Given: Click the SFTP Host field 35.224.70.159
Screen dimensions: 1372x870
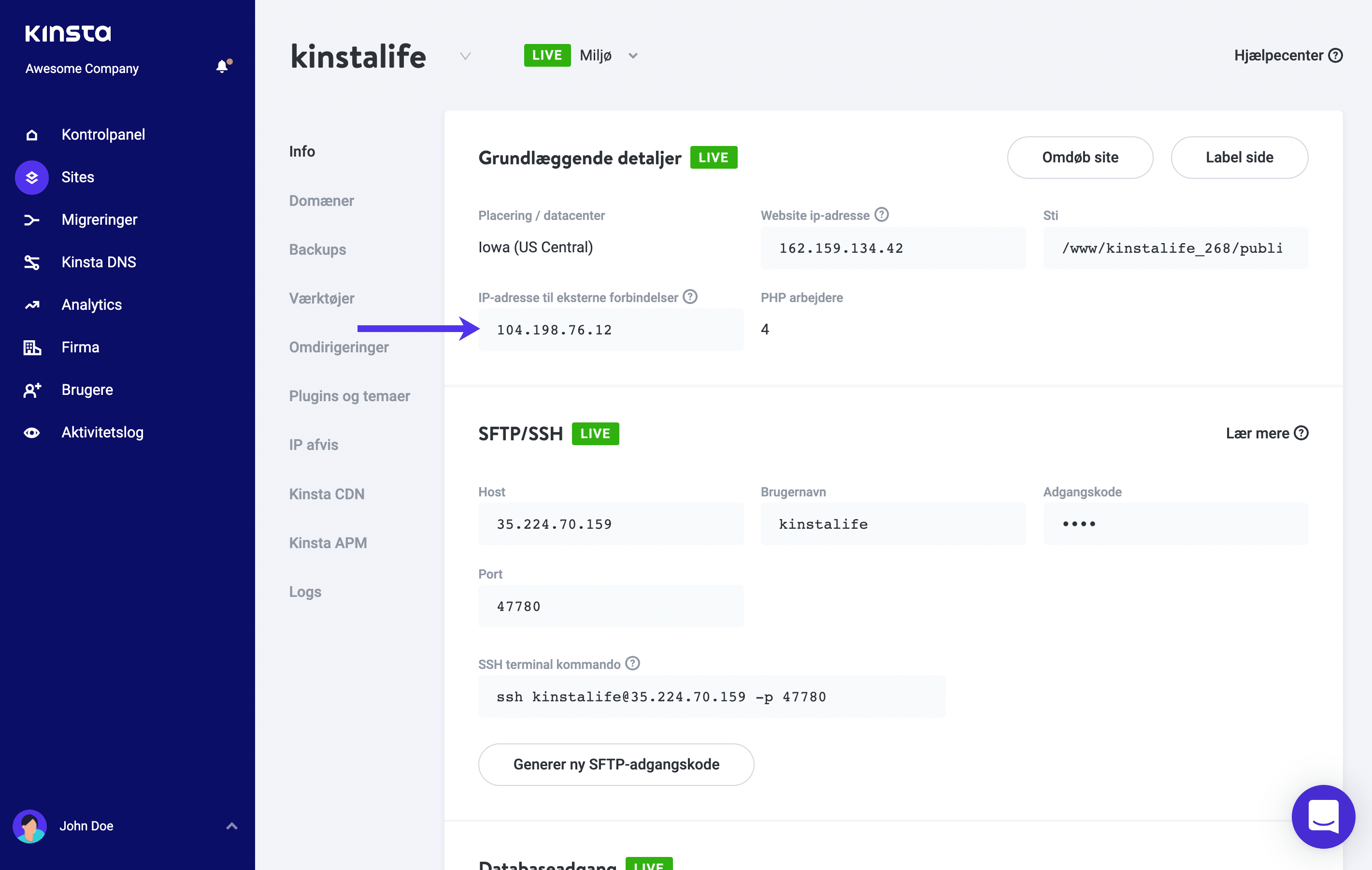Looking at the screenshot, I should (x=611, y=524).
